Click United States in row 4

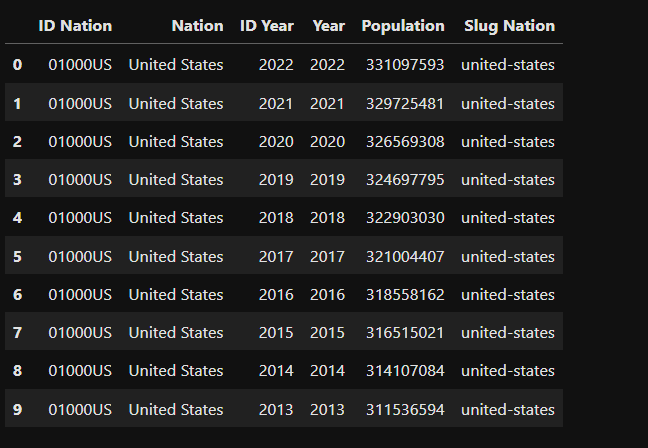tap(176, 218)
